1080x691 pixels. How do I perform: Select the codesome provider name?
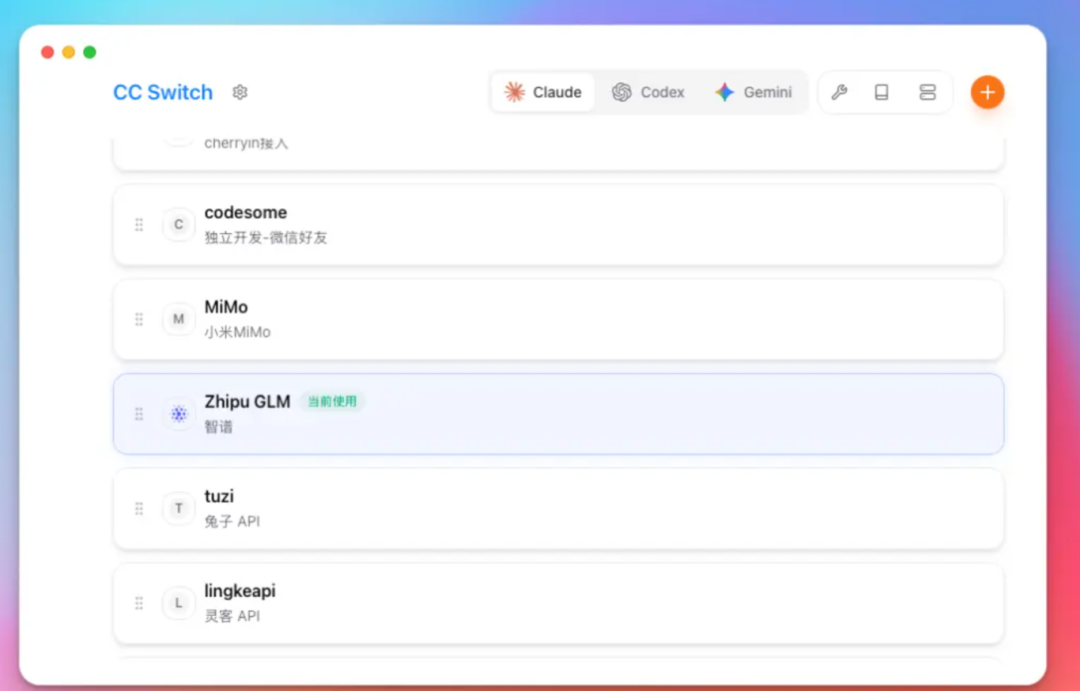[x=246, y=212]
